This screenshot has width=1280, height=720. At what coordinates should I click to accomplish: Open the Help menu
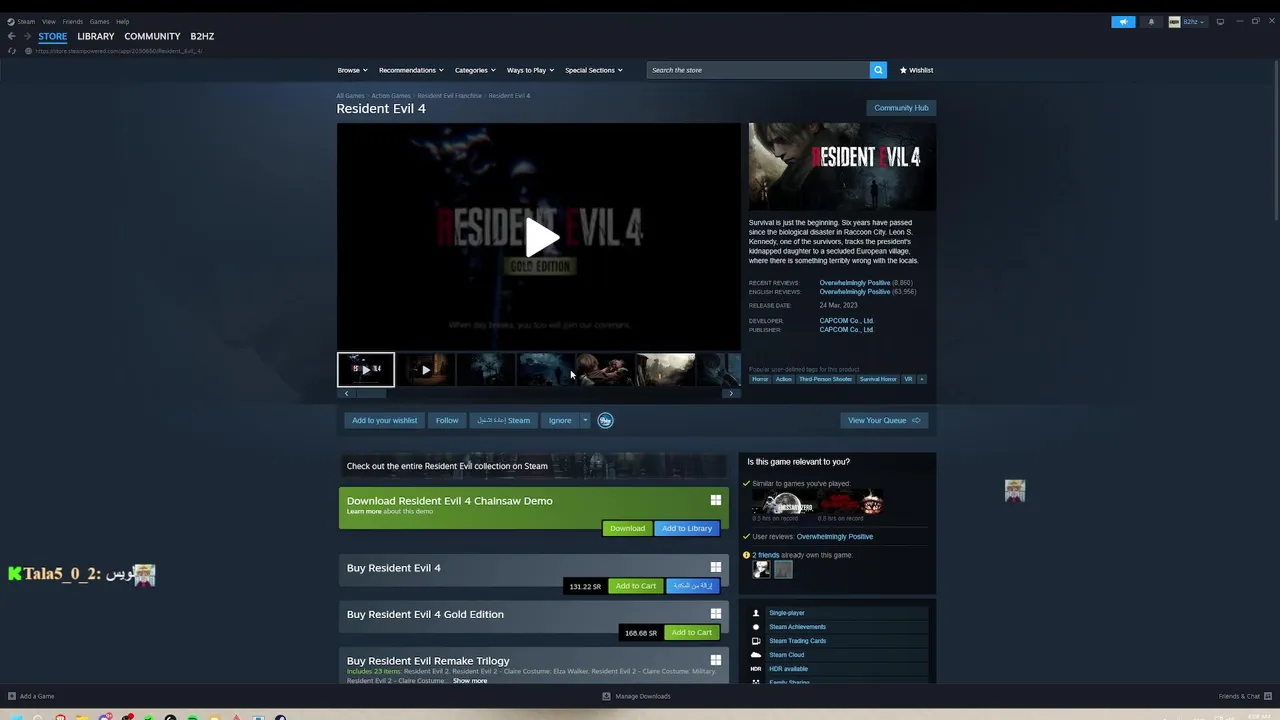point(122,21)
